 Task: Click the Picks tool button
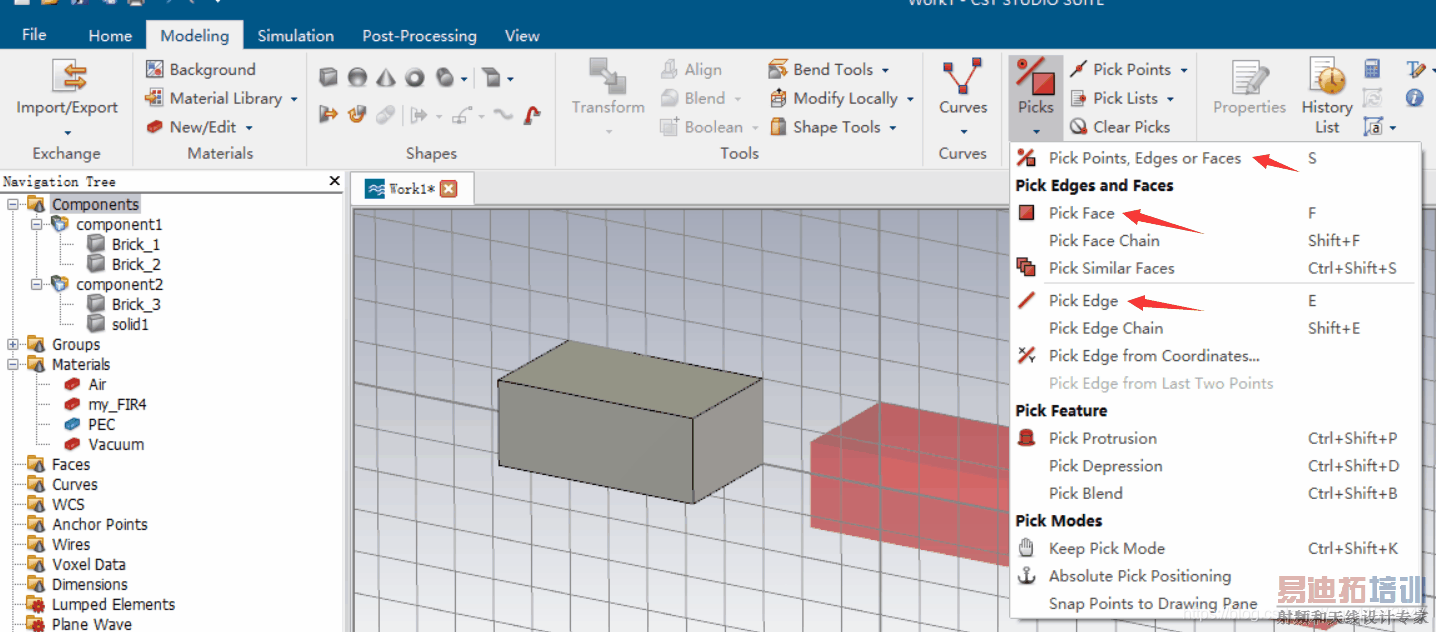click(x=1035, y=97)
